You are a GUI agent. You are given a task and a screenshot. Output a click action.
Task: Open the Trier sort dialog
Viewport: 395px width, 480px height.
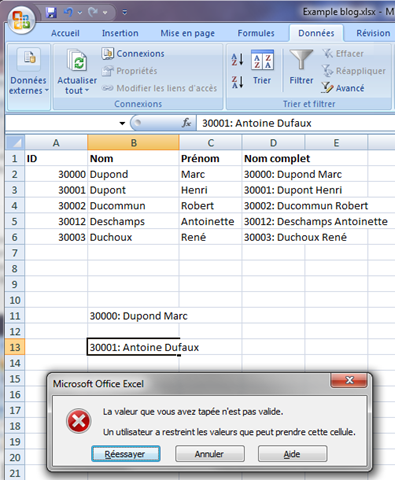click(262, 67)
